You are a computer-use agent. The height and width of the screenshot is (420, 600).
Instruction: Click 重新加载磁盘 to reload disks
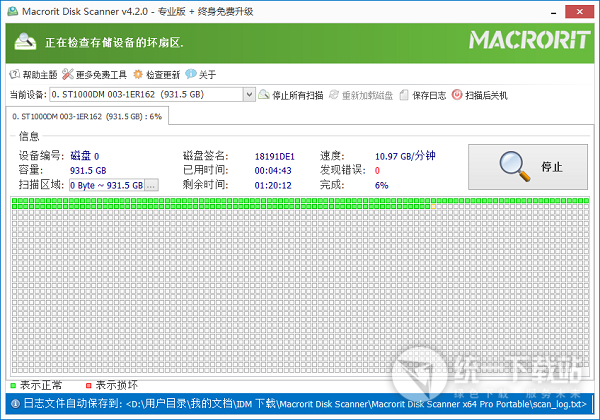pos(361,95)
